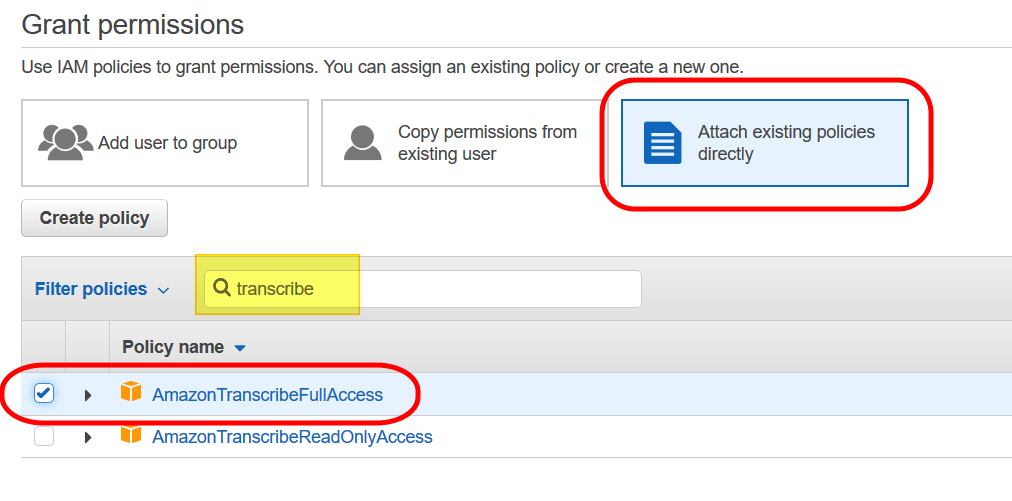Open the AmazonTranscribeReadOnlyAccess policy link

coord(292,437)
